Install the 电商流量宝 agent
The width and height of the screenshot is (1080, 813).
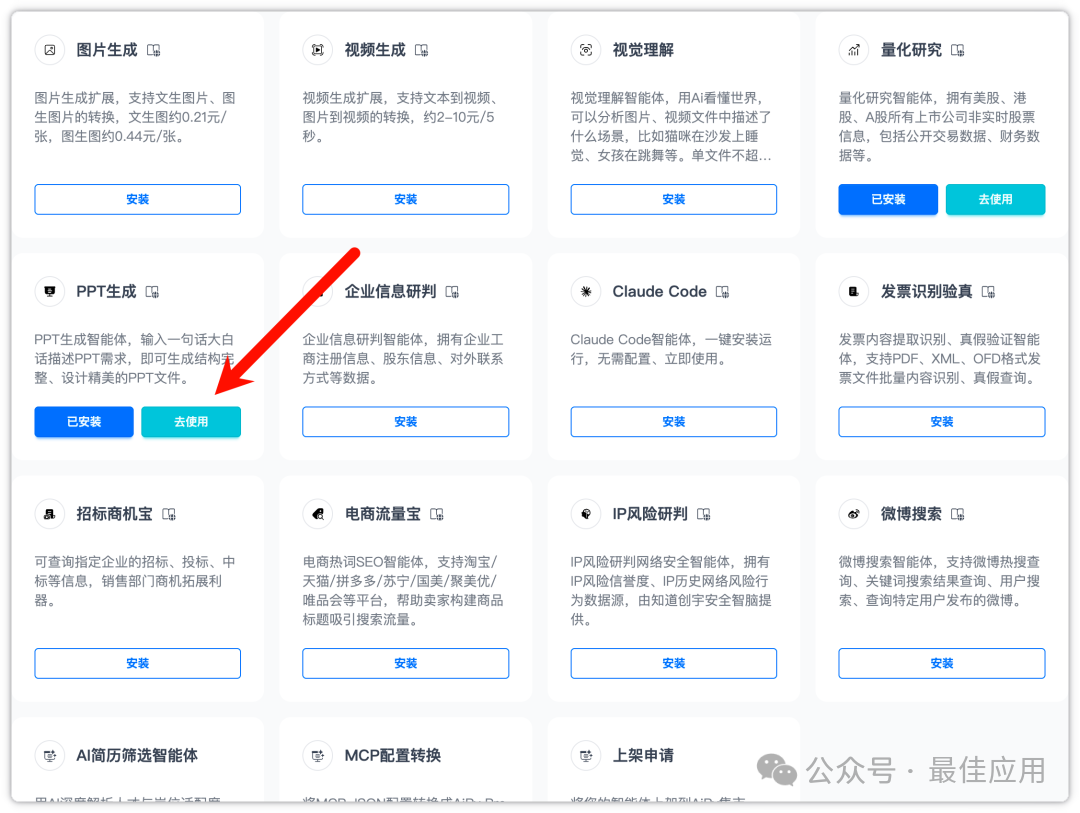pos(406,663)
